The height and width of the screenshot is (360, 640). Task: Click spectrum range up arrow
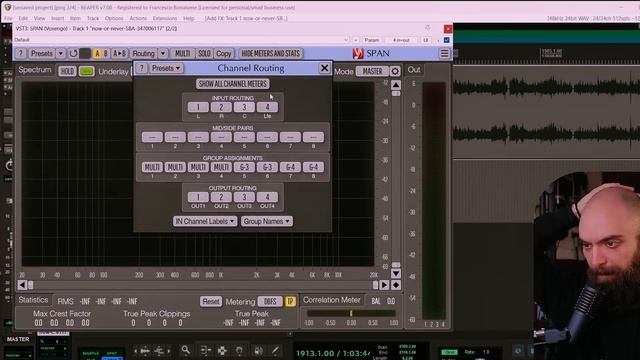click(396, 85)
